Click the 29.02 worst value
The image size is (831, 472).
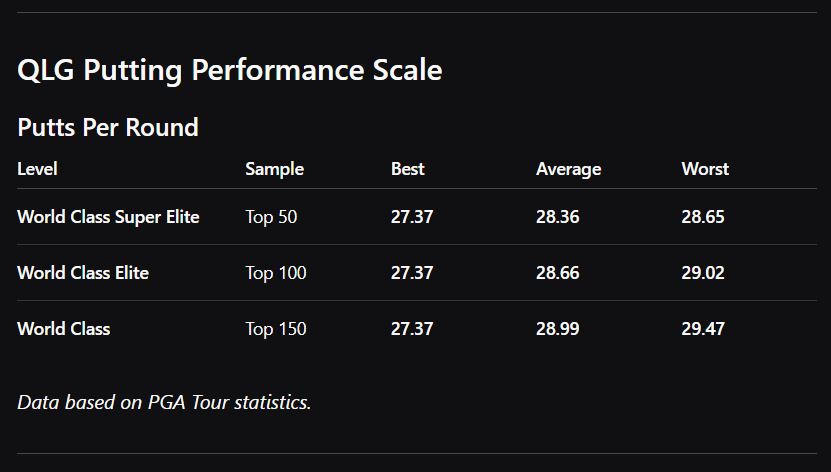[x=703, y=273]
